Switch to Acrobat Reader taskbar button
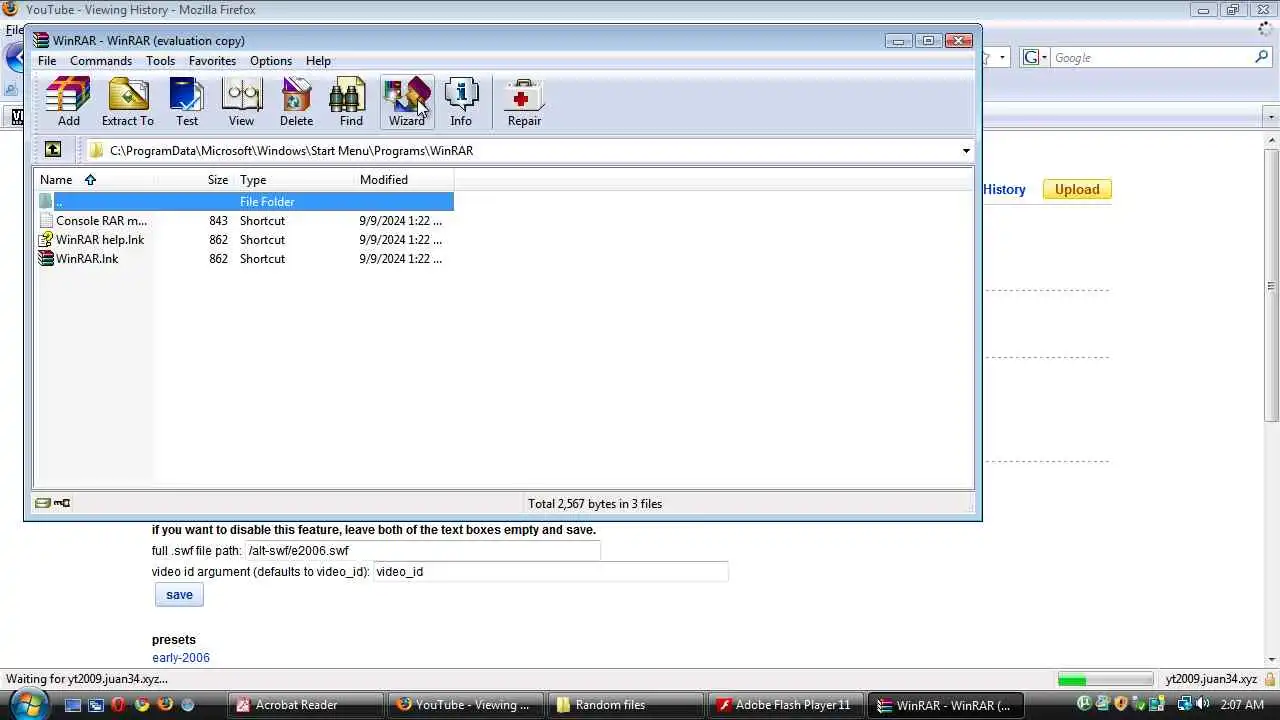1280x720 pixels. click(306, 705)
